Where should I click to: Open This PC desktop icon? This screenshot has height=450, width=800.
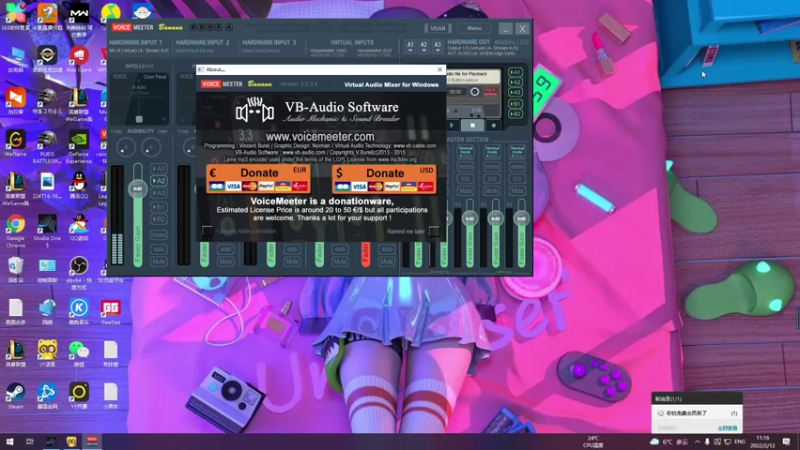[15, 59]
